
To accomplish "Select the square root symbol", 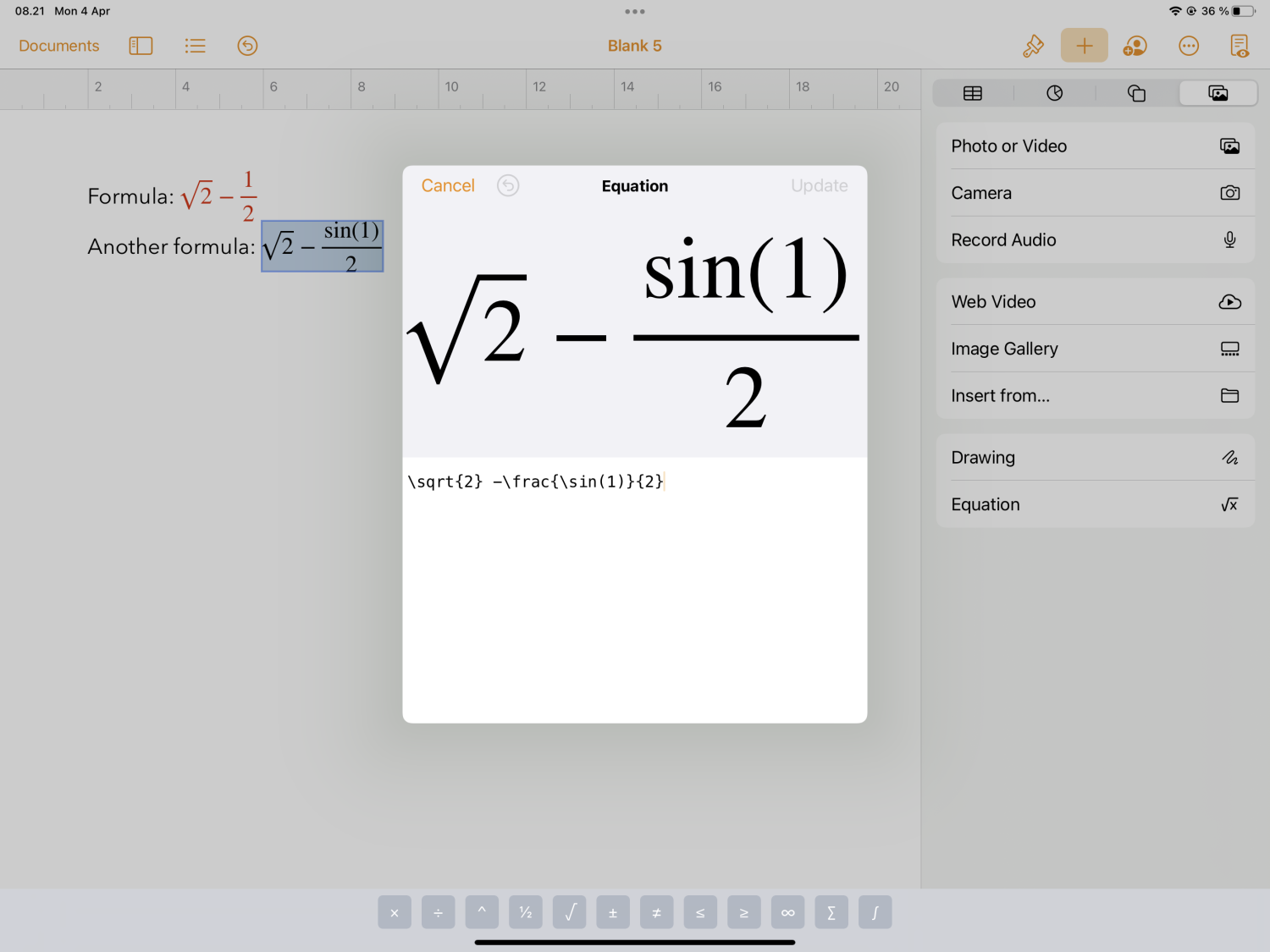I will tap(569, 912).
